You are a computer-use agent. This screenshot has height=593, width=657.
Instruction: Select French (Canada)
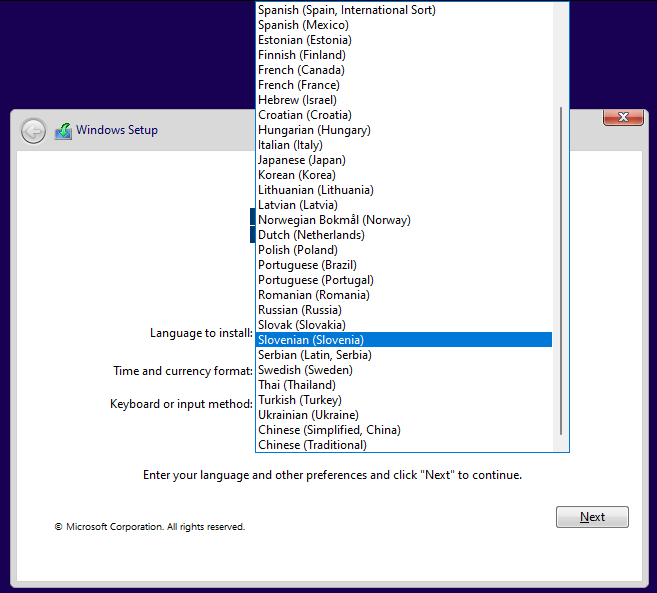point(404,70)
